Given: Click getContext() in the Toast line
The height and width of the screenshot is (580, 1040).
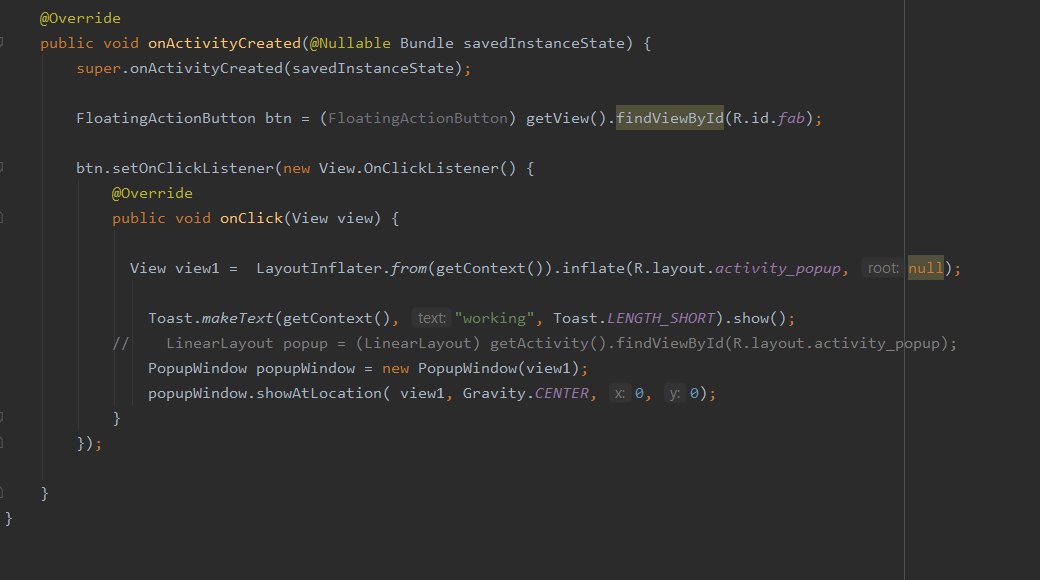Looking at the screenshot, I should [337, 319].
